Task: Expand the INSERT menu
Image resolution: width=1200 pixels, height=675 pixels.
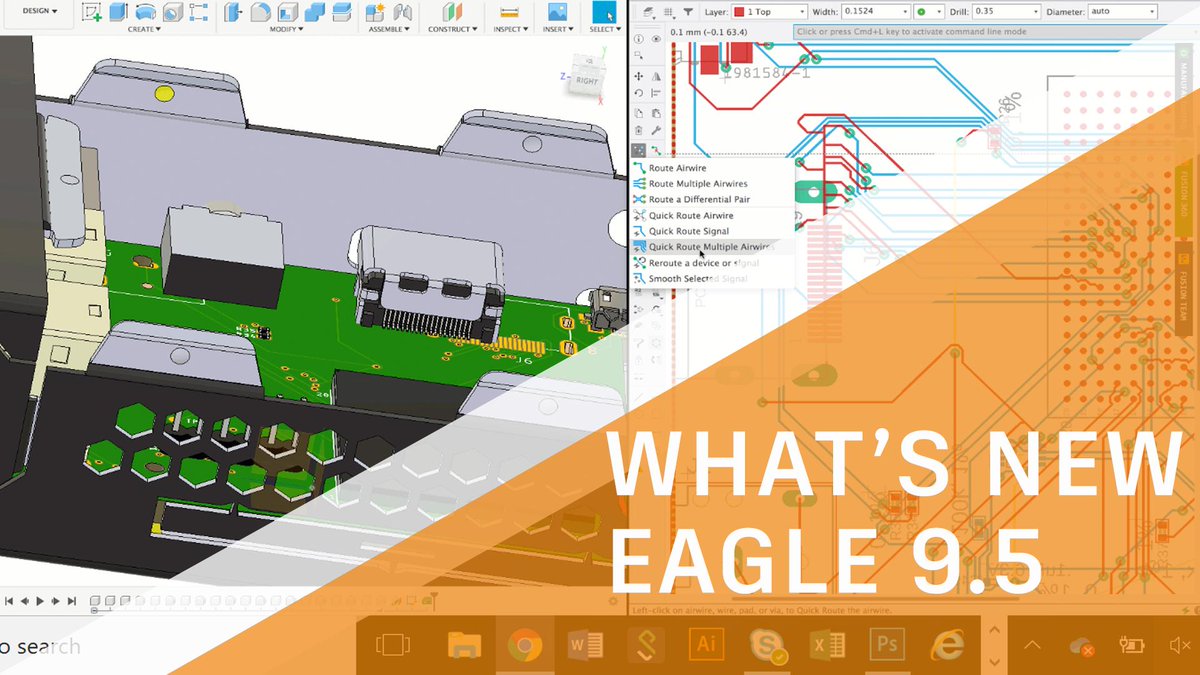Action: [x=558, y=29]
